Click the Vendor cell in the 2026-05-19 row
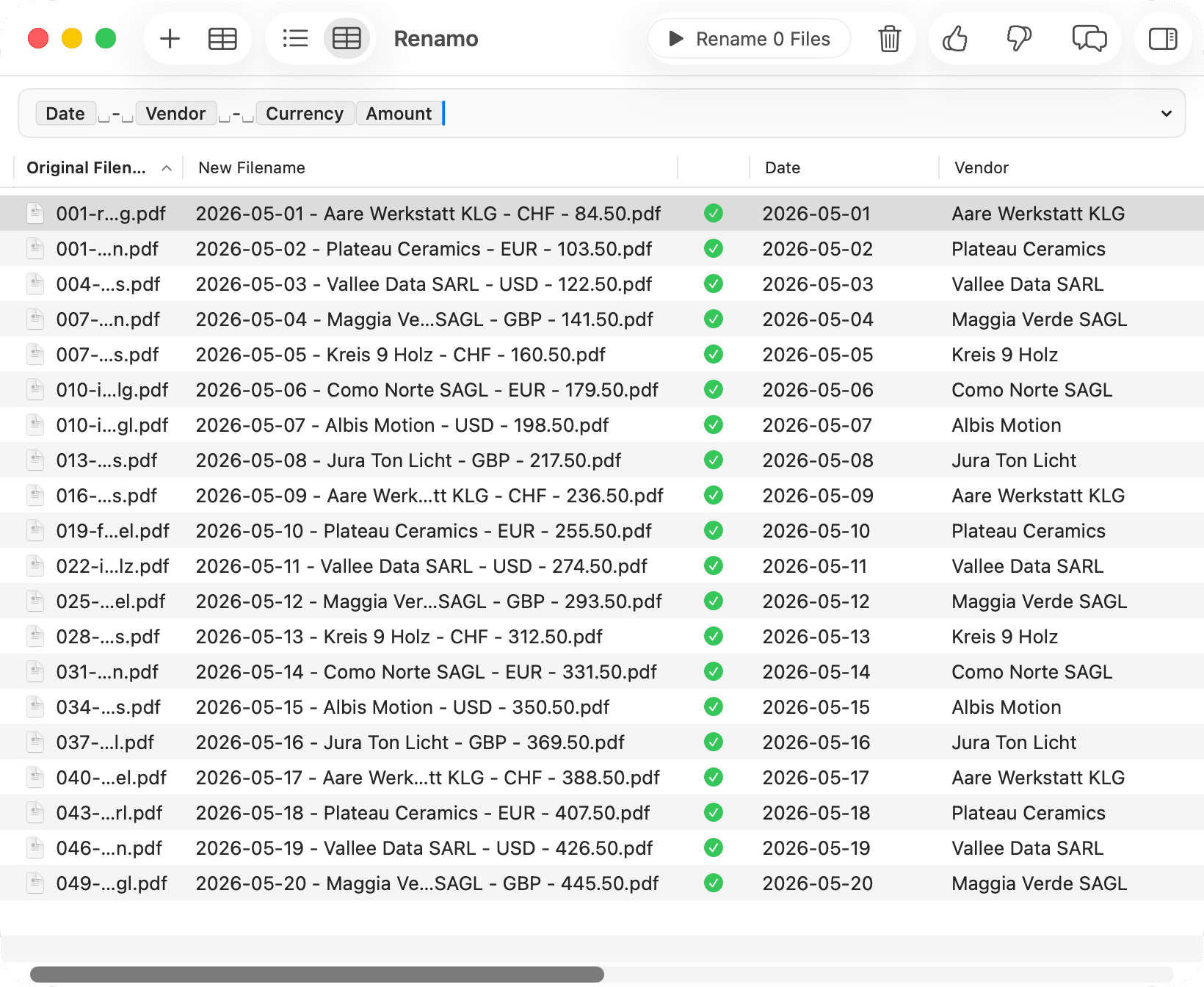The height and width of the screenshot is (987, 1204). [1027, 848]
